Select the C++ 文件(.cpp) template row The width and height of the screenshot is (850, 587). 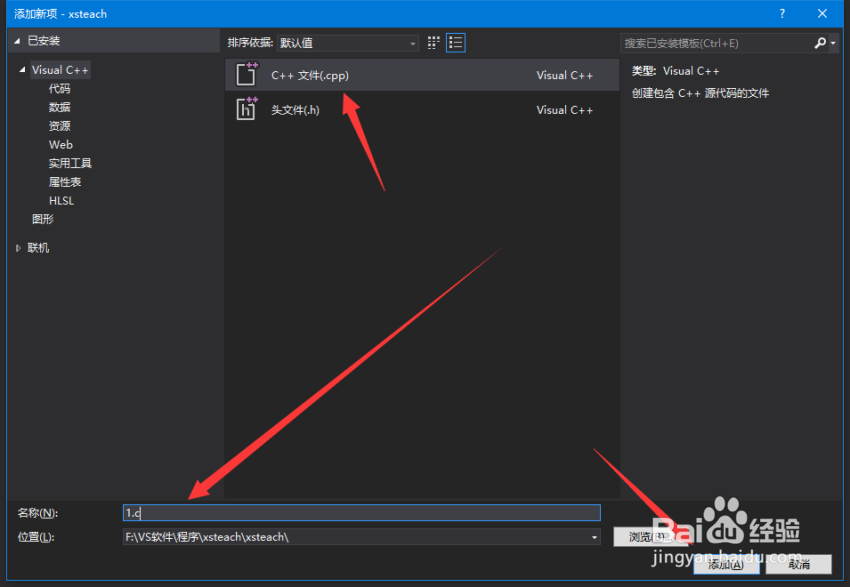(x=422, y=75)
